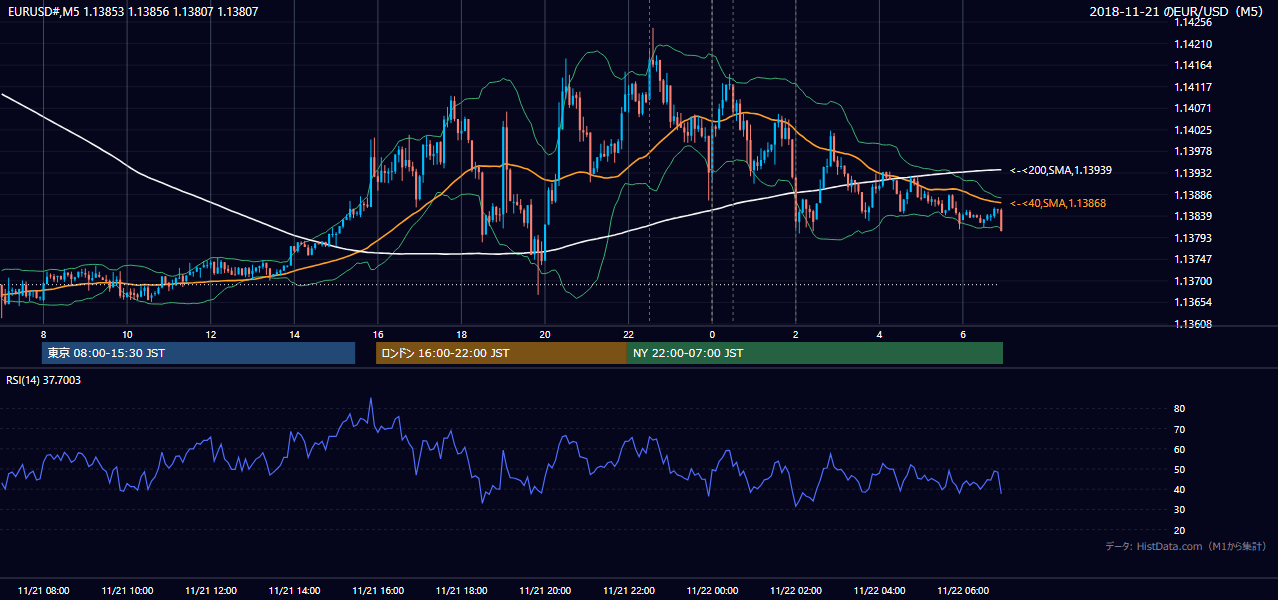Click price axis value 1.13793
Viewport: 1278px width, 600px height.
point(1193,238)
